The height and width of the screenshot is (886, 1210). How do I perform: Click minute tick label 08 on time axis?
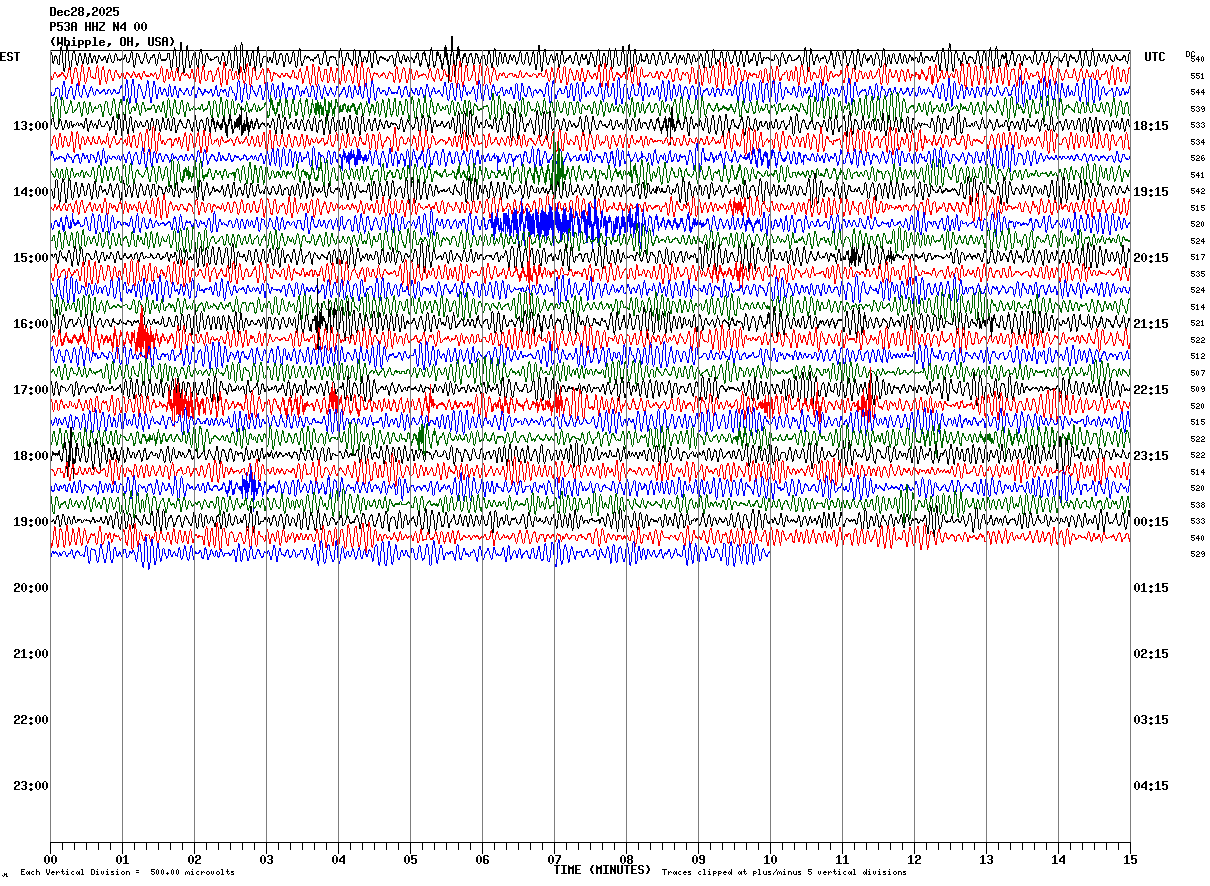point(626,859)
